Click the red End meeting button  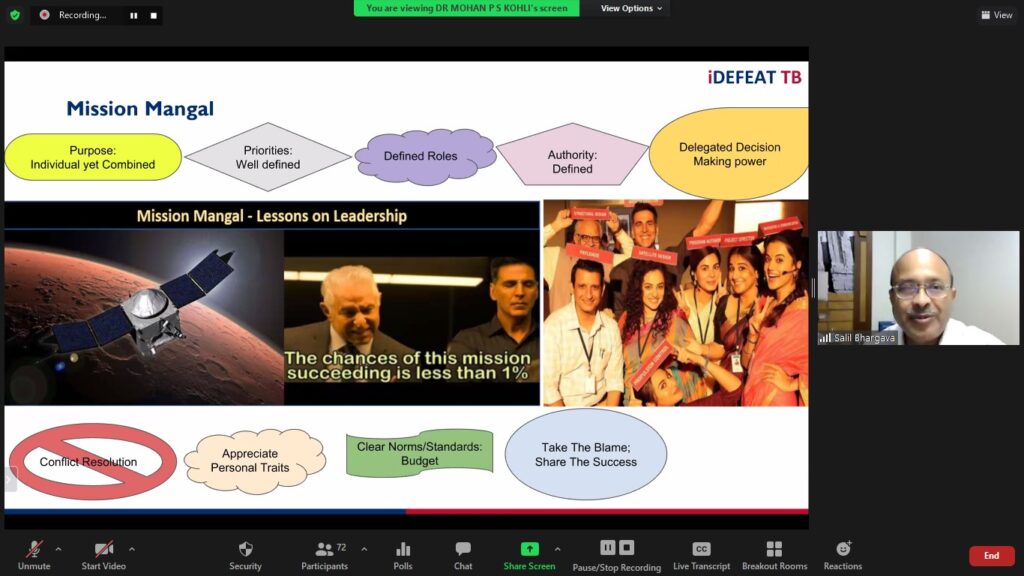tap(991, 556)
